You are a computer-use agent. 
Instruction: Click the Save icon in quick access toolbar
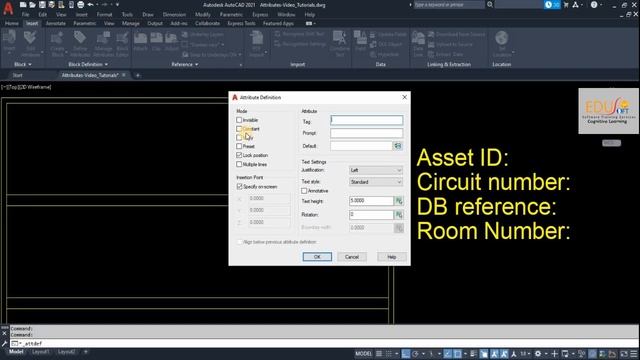[42, 5]
